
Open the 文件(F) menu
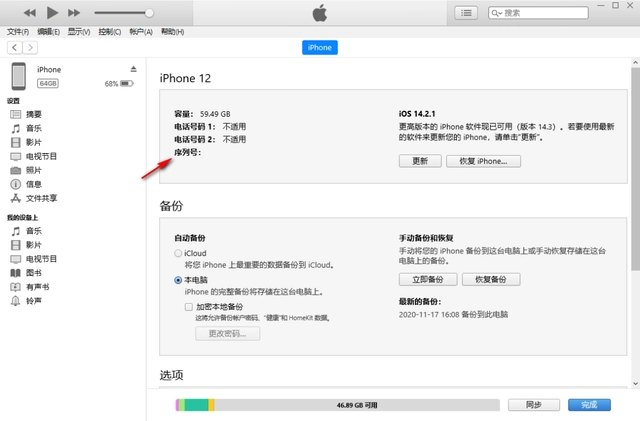point(19,32)
